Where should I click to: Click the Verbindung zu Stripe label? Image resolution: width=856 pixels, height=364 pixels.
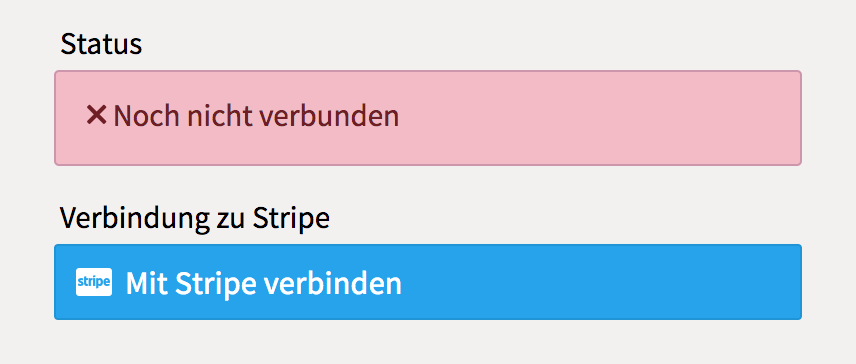(195, 219)
